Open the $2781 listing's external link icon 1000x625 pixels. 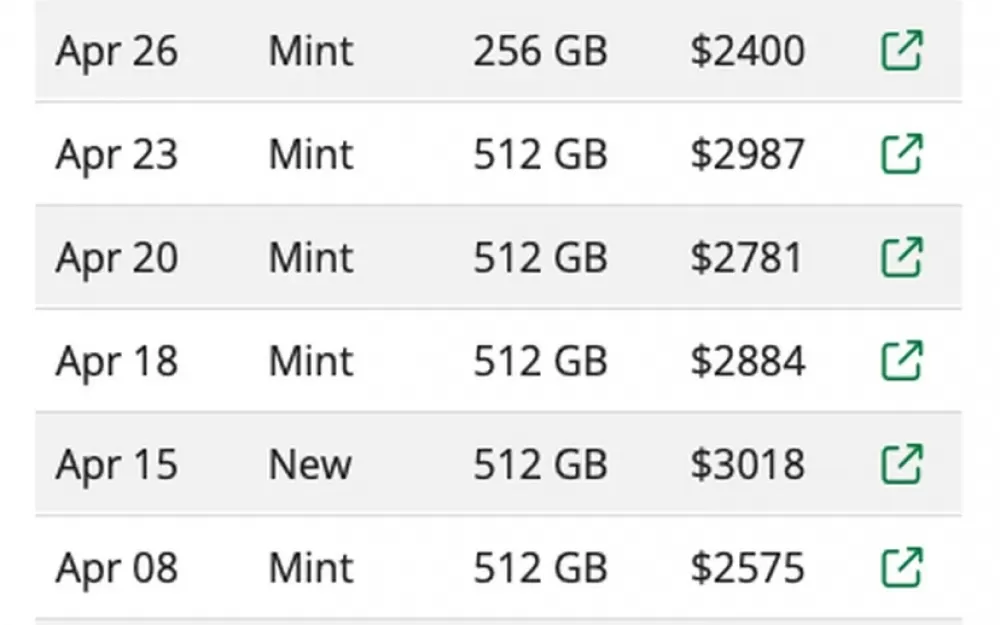[x=902, y=257]
